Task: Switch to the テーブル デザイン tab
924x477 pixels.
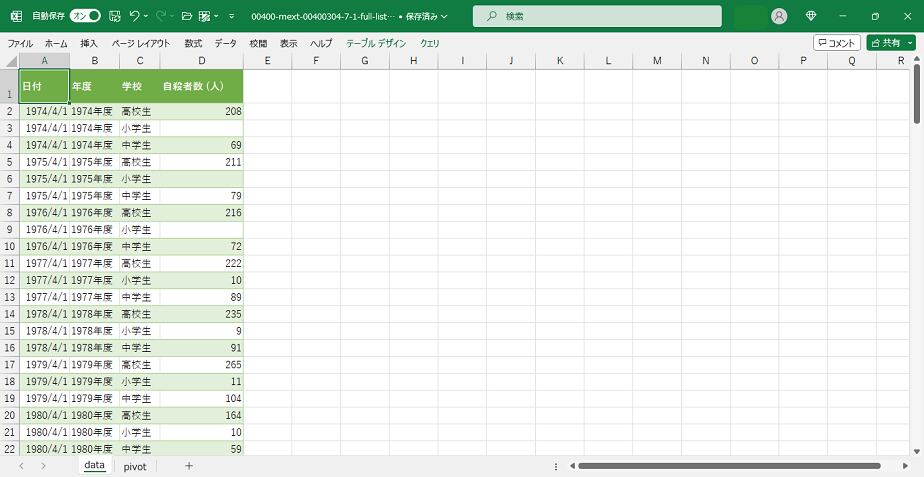Action: (x=376, y=44)
